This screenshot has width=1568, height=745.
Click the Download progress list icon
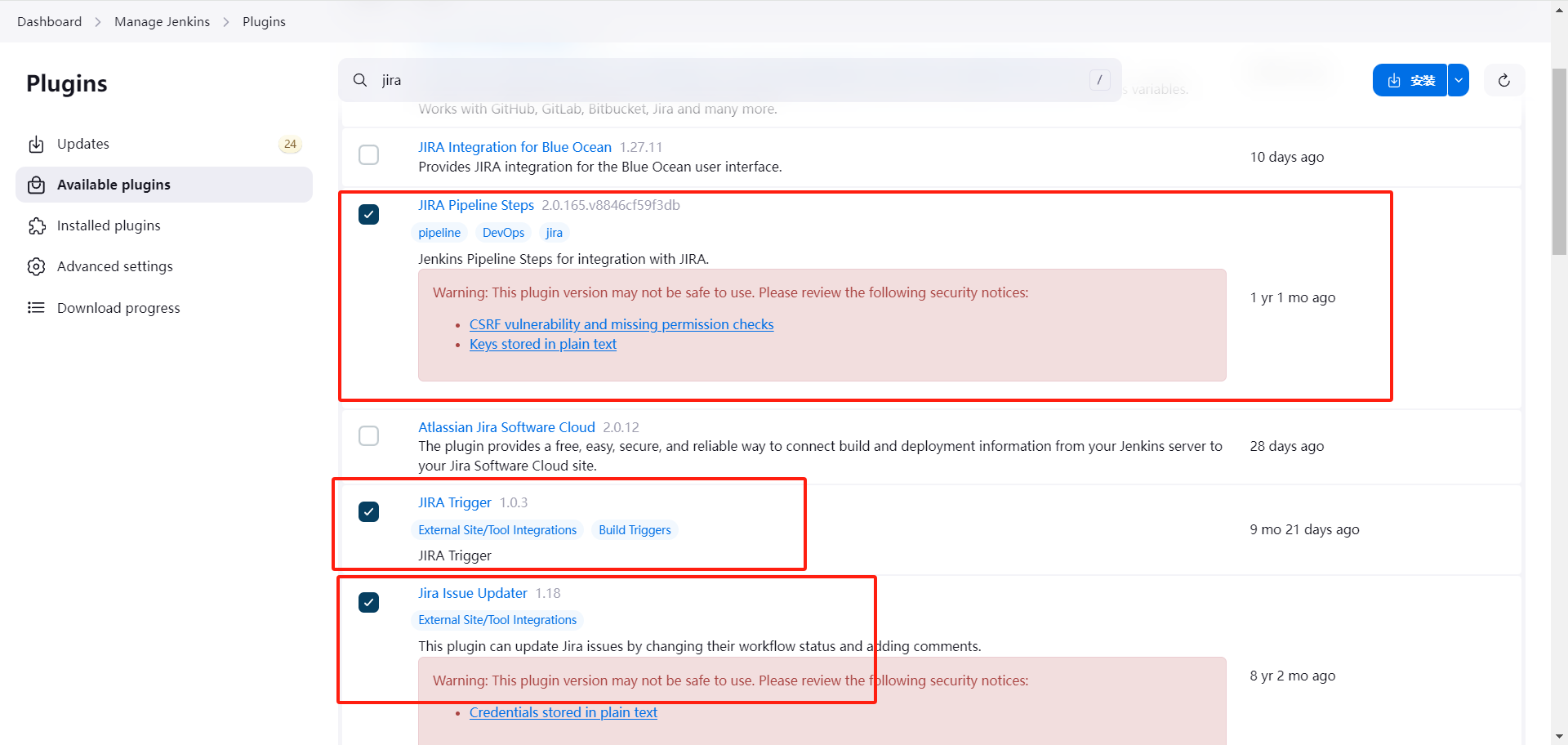pos(36,308)
